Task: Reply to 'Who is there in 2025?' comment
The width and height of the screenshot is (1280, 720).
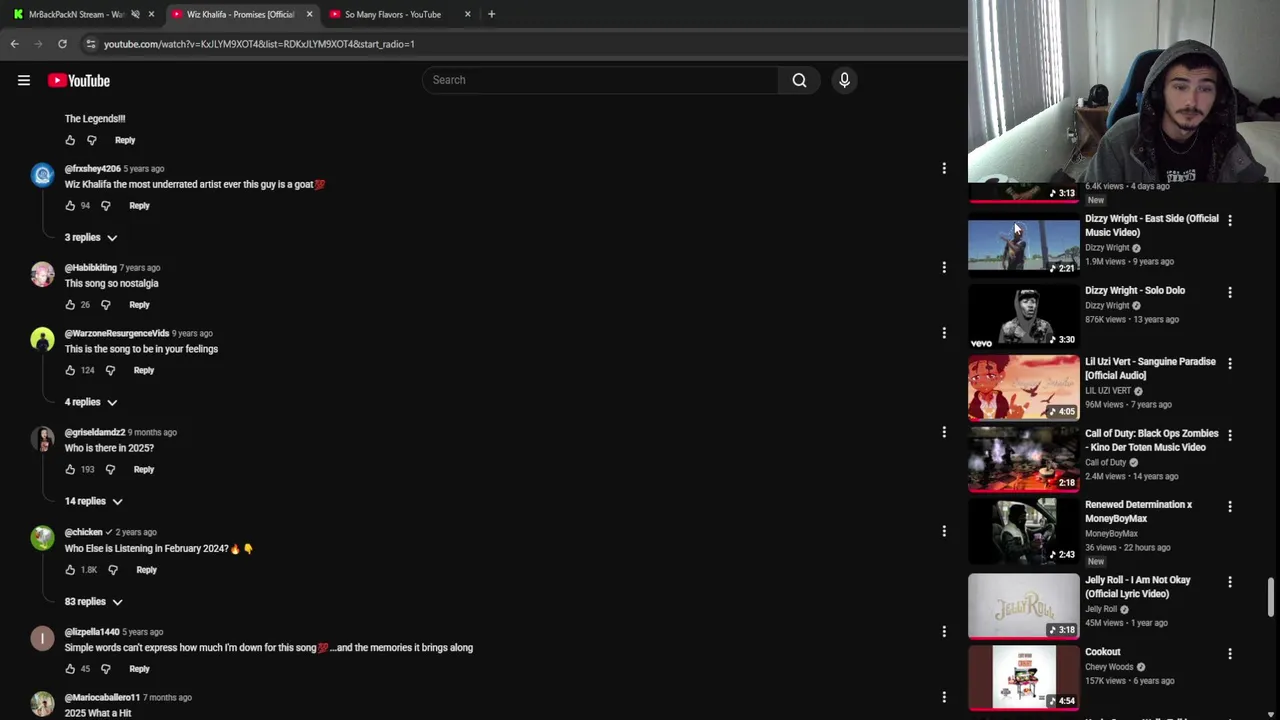Action: coord(144,470)
